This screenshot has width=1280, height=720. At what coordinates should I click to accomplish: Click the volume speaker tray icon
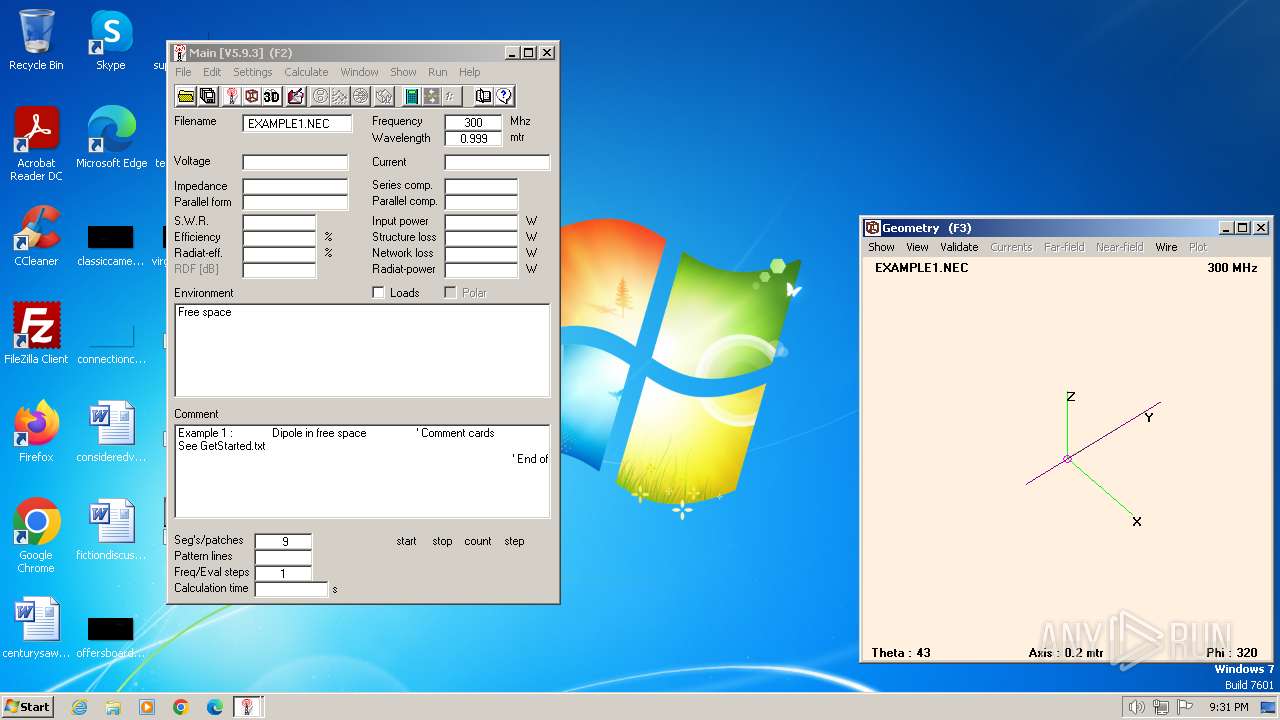tap(1136, 707)
